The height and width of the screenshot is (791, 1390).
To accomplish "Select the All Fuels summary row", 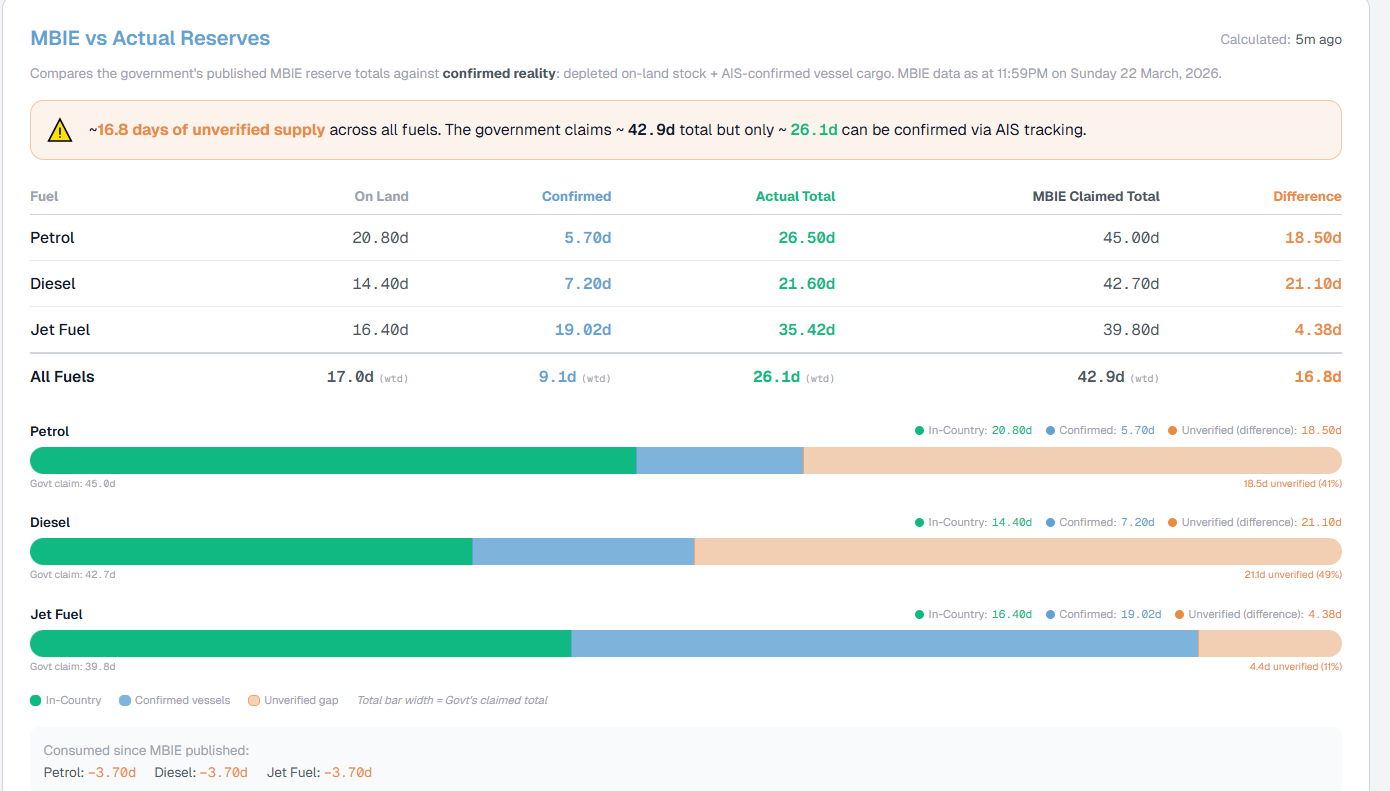I will point(62,377).
